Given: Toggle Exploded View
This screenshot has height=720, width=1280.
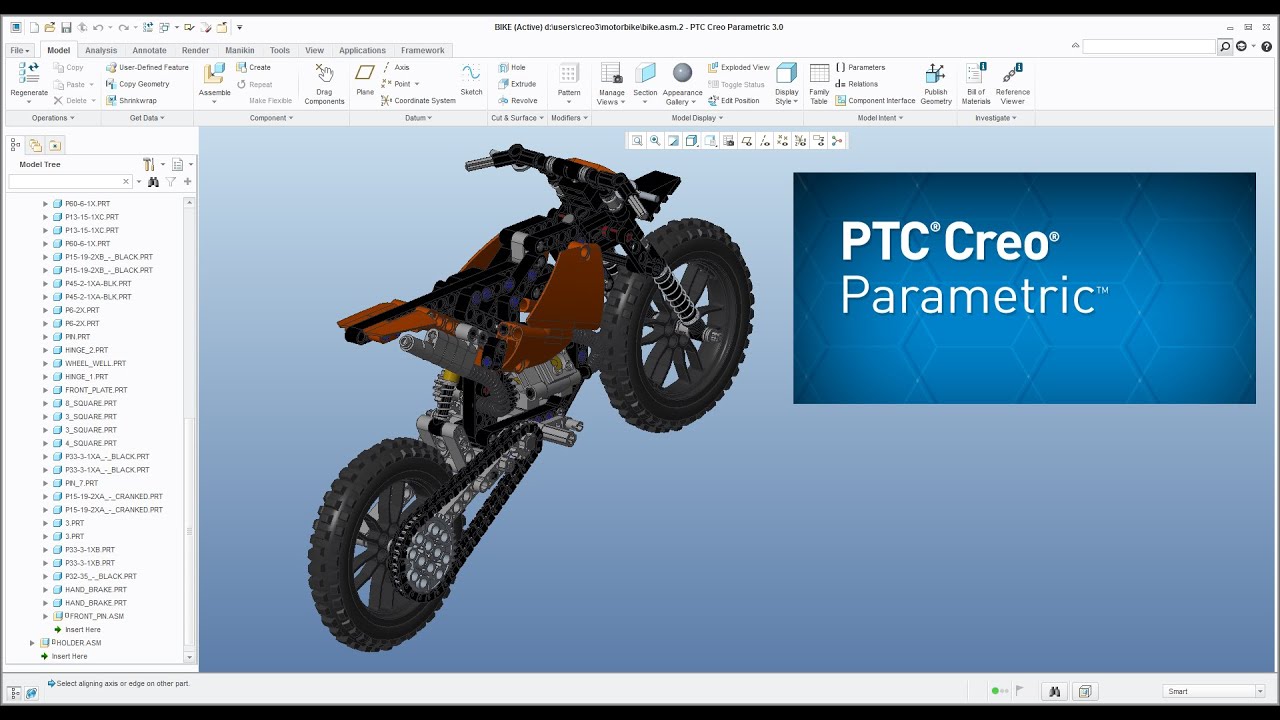Looking at the screenshot, I should point(738,67).
